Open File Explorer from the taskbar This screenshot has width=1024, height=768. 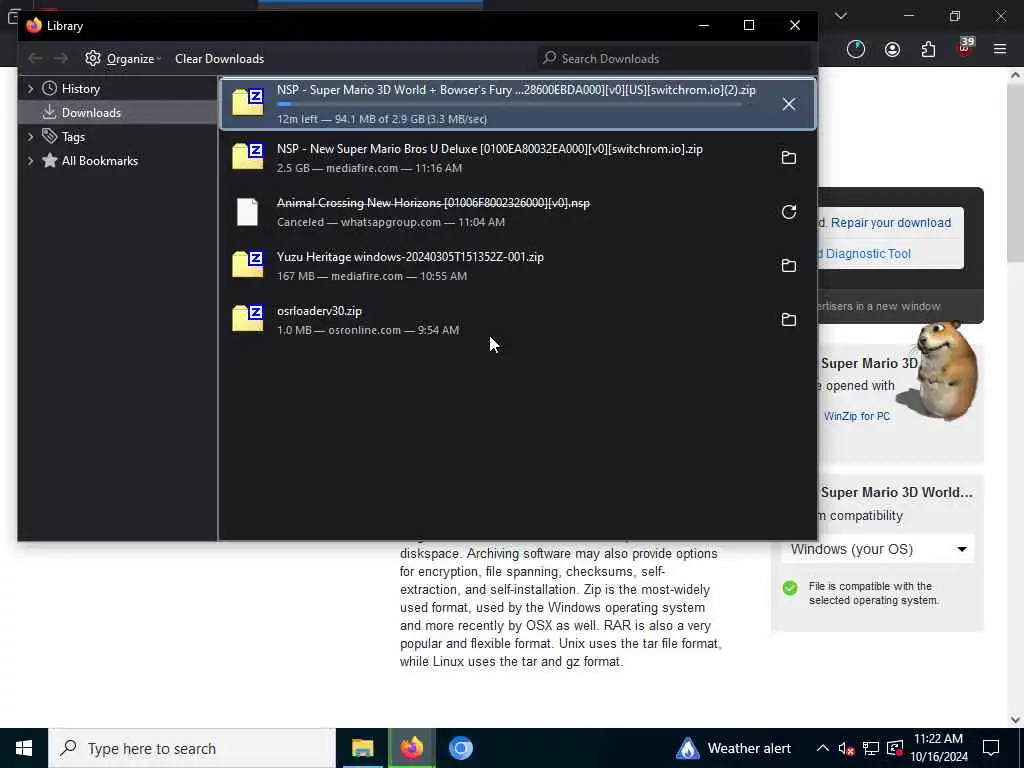(x=362, y=748)
